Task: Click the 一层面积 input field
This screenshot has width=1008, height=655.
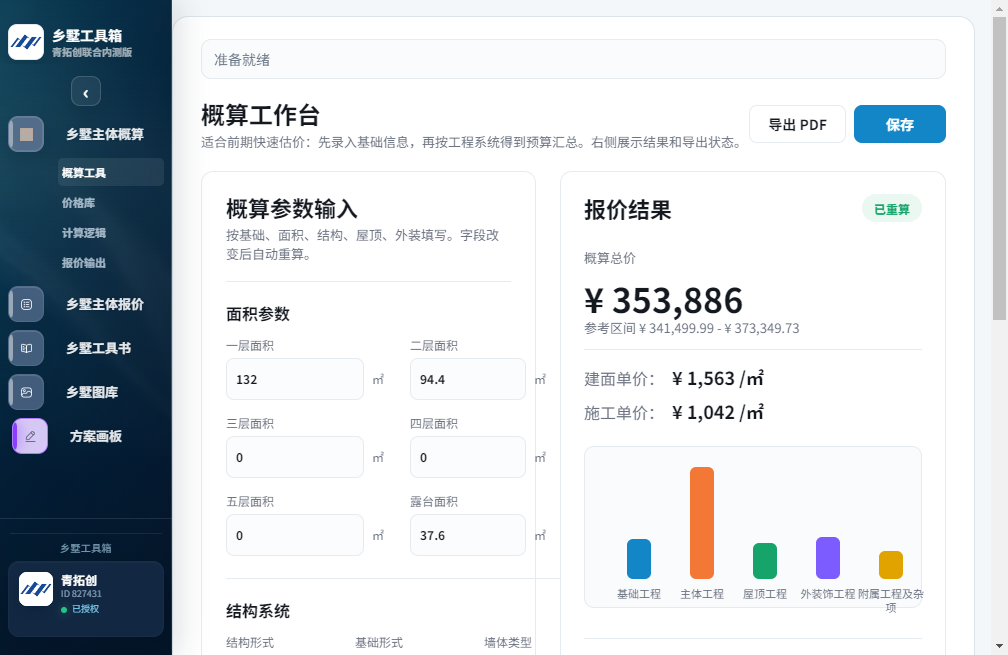Action: point(295,379)
